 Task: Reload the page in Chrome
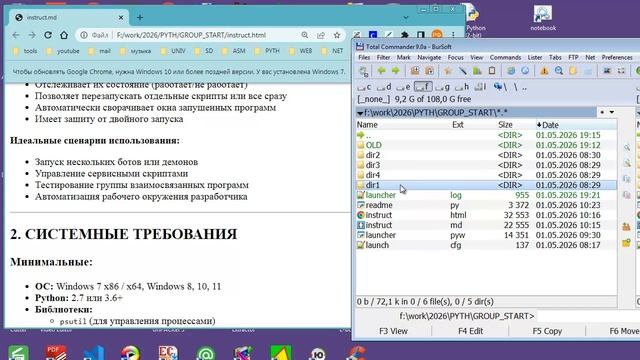tap(48, 35)
